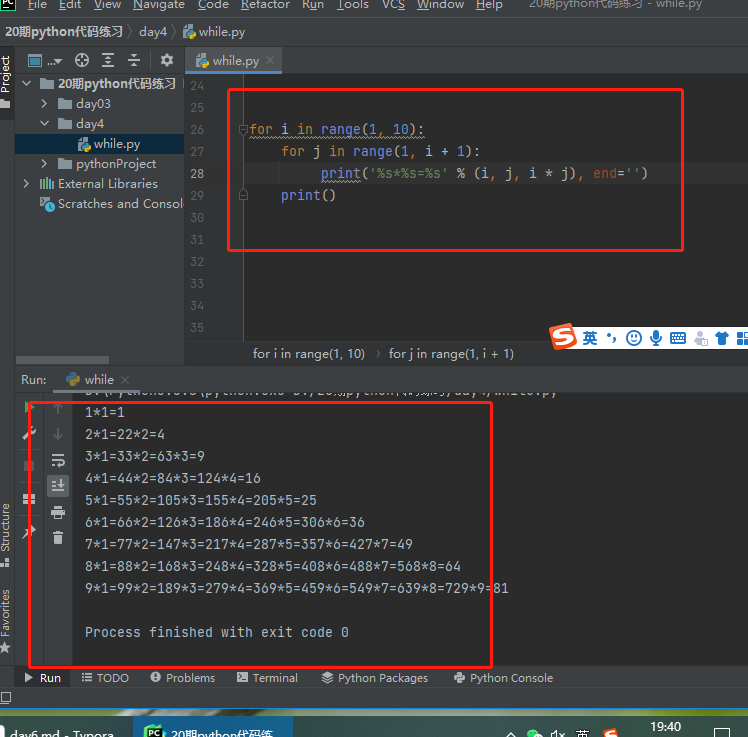Open the Navigate menu
Screen dimensions: 748x737
click(159, 5)
